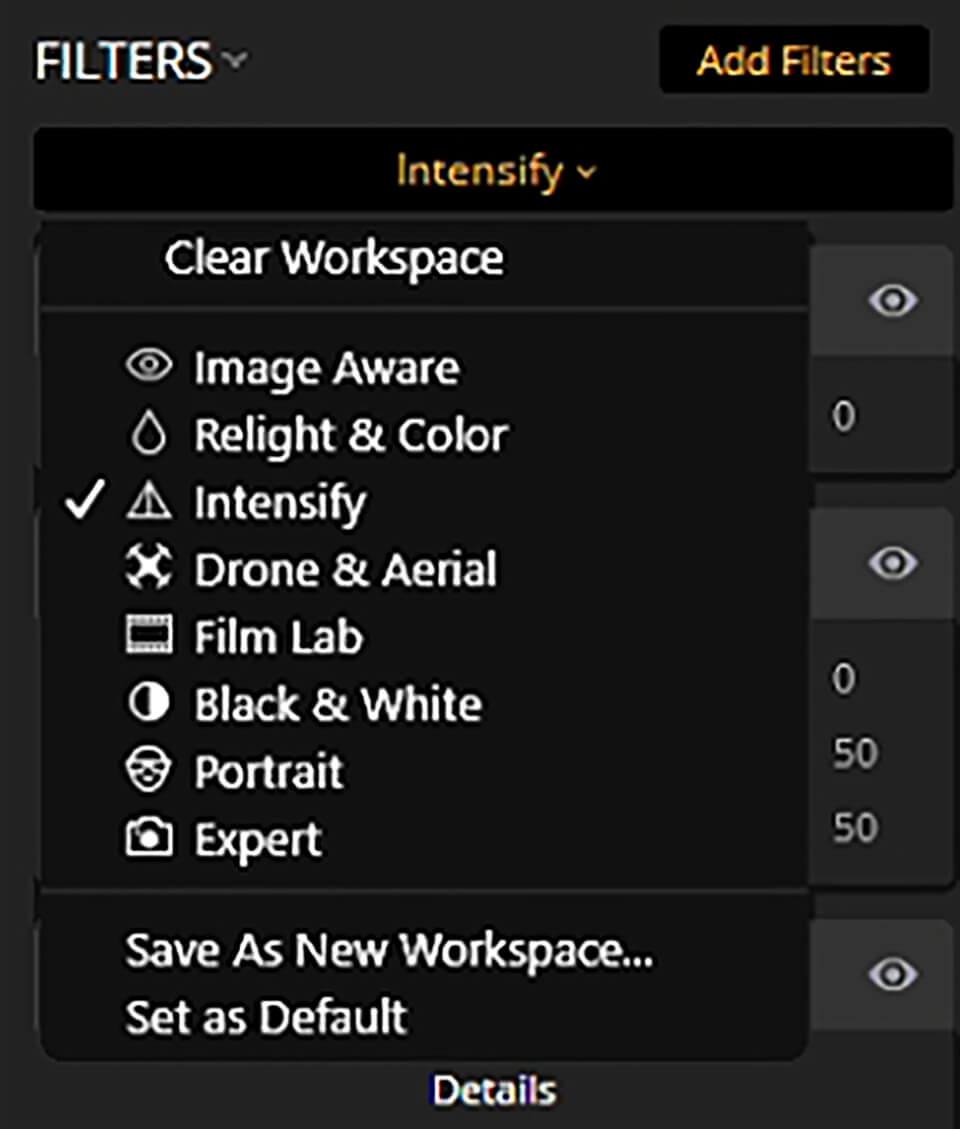Click the Black & White contrast icon
The height and width of the screenshot is (1129, 960).
pyautogui.click(x=148, y=702)
